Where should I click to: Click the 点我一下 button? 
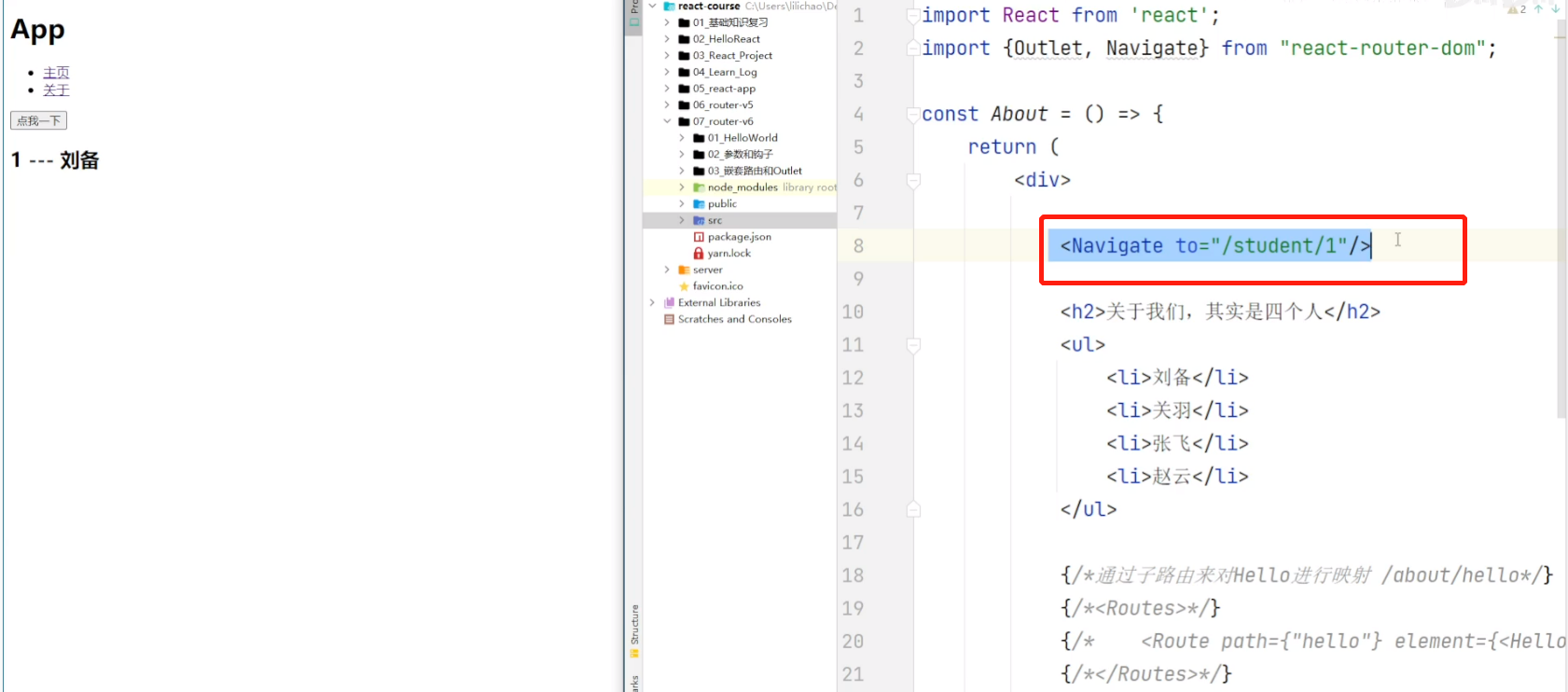pyautogui.click(x=38, y=121)
